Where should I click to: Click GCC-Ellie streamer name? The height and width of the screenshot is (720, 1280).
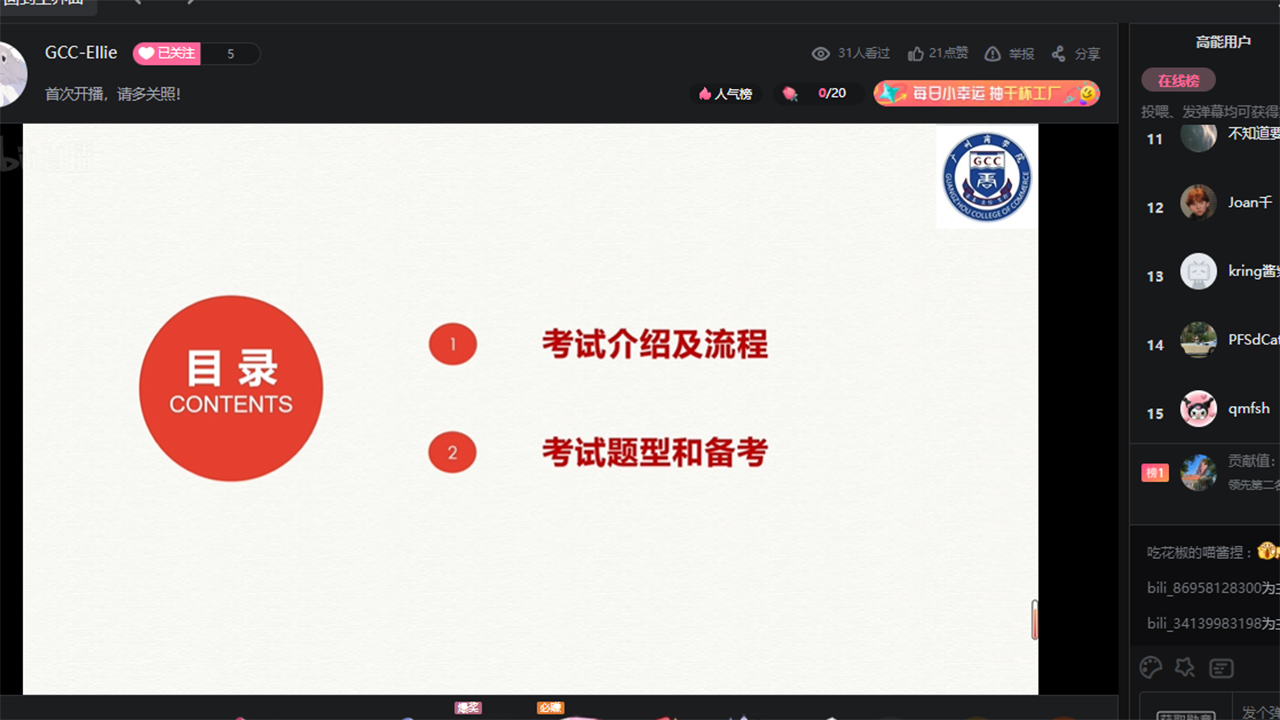coord(81,53)
